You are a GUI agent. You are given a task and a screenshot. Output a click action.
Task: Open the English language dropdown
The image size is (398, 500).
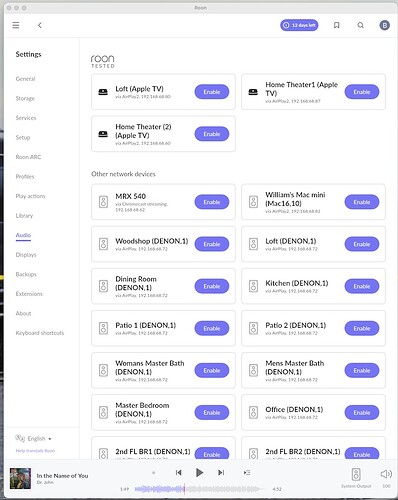coord(33,438)
